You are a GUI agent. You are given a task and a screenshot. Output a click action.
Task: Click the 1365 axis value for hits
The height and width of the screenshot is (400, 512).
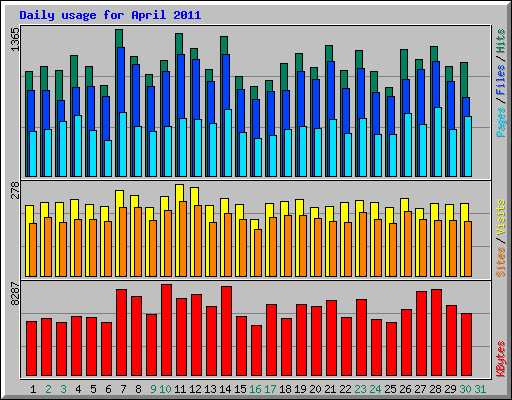pos(15,40)
